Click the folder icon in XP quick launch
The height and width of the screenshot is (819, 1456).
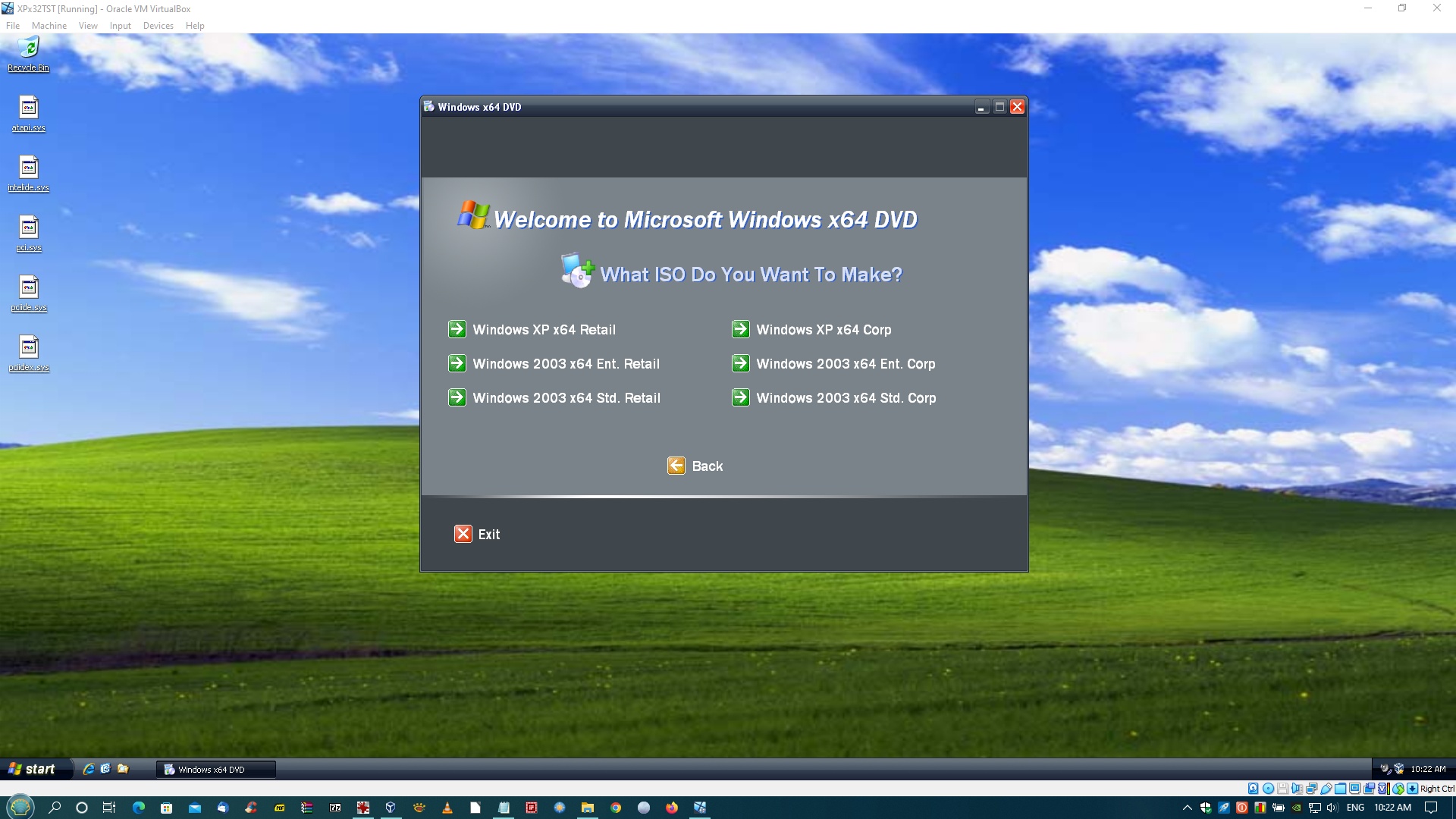point(123,769)
